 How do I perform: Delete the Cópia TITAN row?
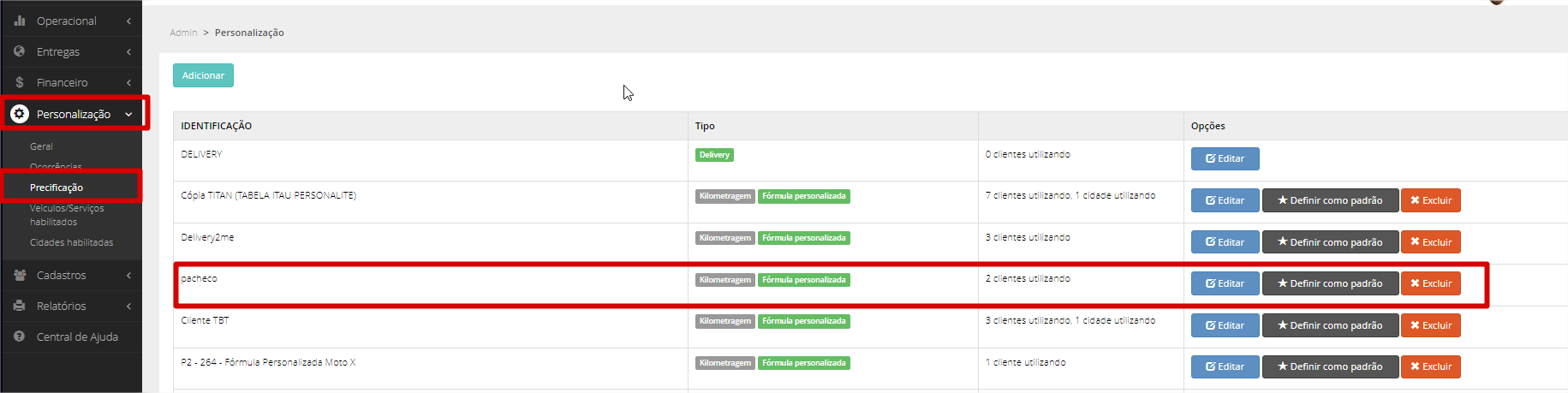[1431, 200]
